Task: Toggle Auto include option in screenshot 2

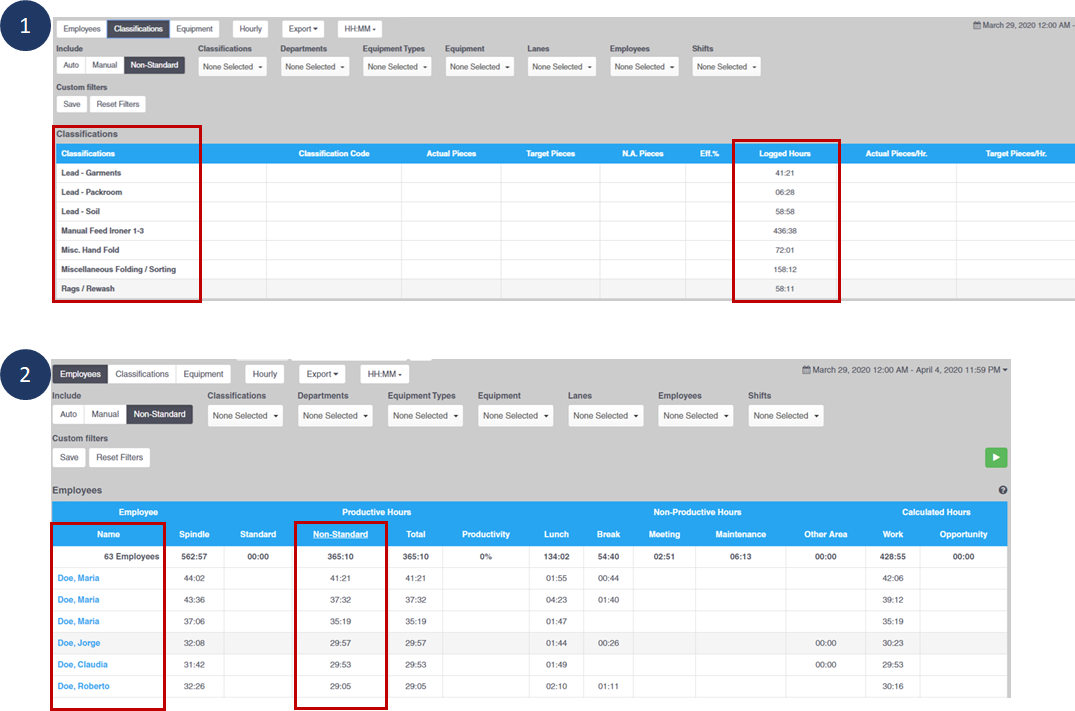Action: click(x=68, y=414)
